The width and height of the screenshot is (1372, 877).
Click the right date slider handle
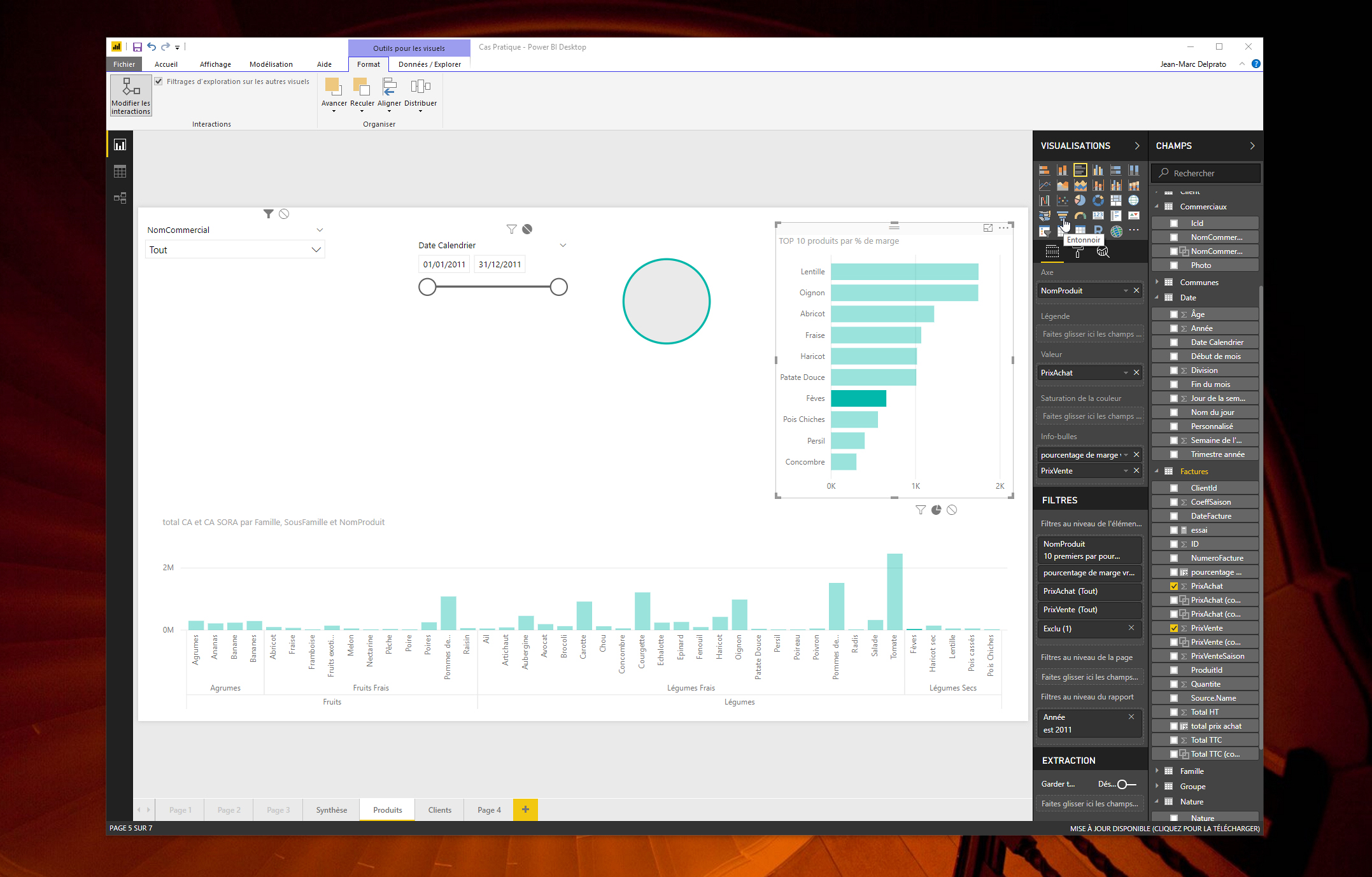(x=558, y=287)
